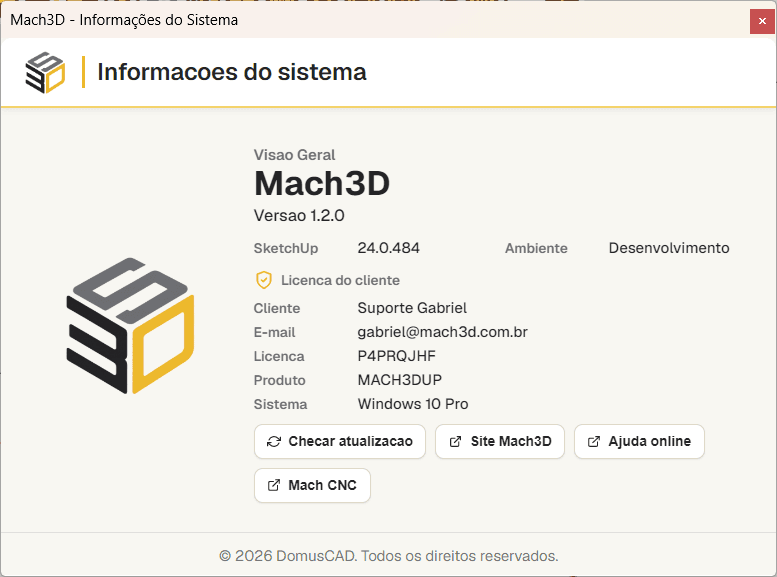This screenshot has height=577, width=777.
Task: Click the DomusCAD copyright footer text
Action: click(389, 556)
